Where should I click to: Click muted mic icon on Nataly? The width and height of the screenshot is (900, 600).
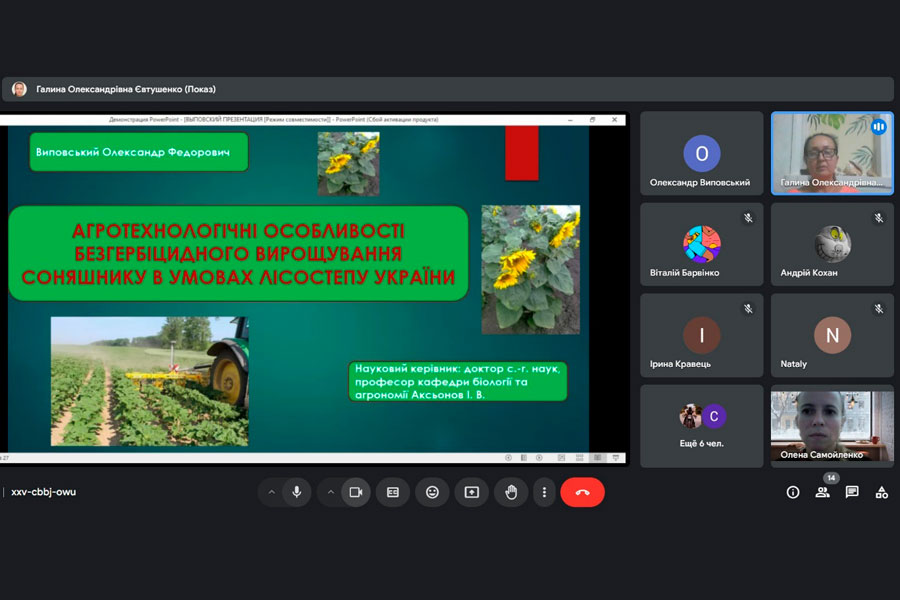pyautogui.click(x=879, y=309)
